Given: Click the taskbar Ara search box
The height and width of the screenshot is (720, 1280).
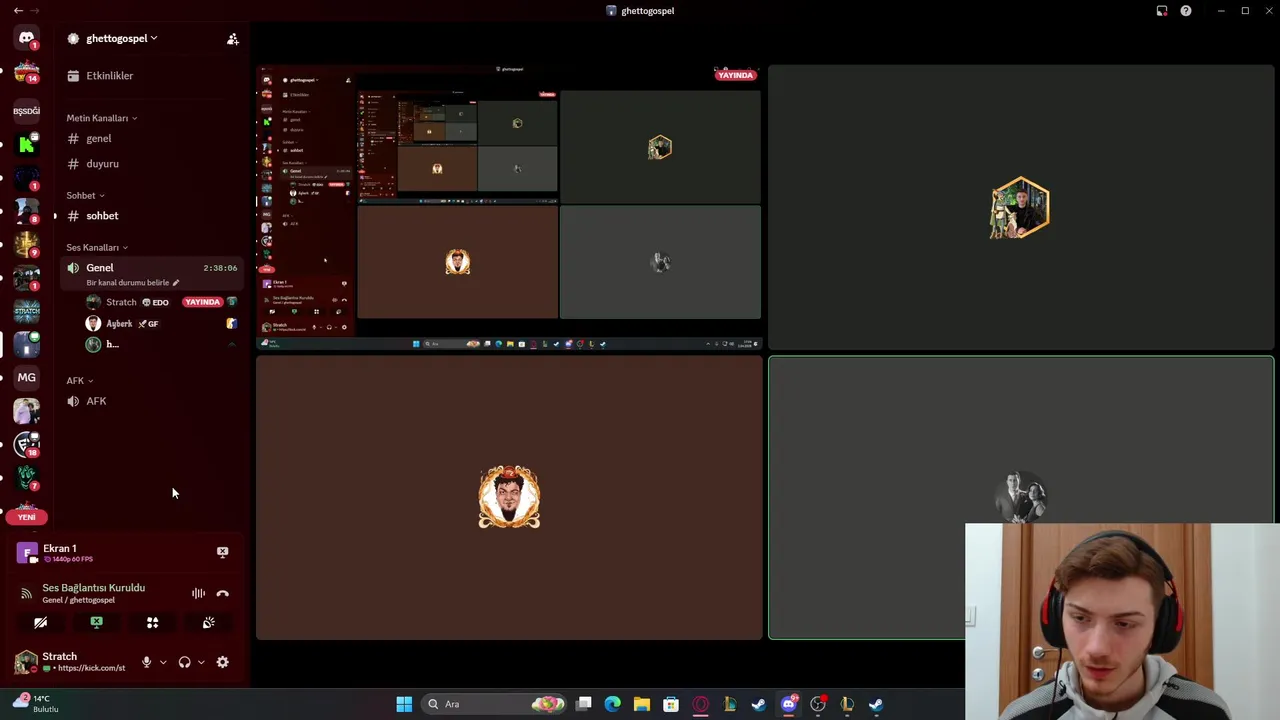Looking at the screenshot, I should tap(496, 704).
